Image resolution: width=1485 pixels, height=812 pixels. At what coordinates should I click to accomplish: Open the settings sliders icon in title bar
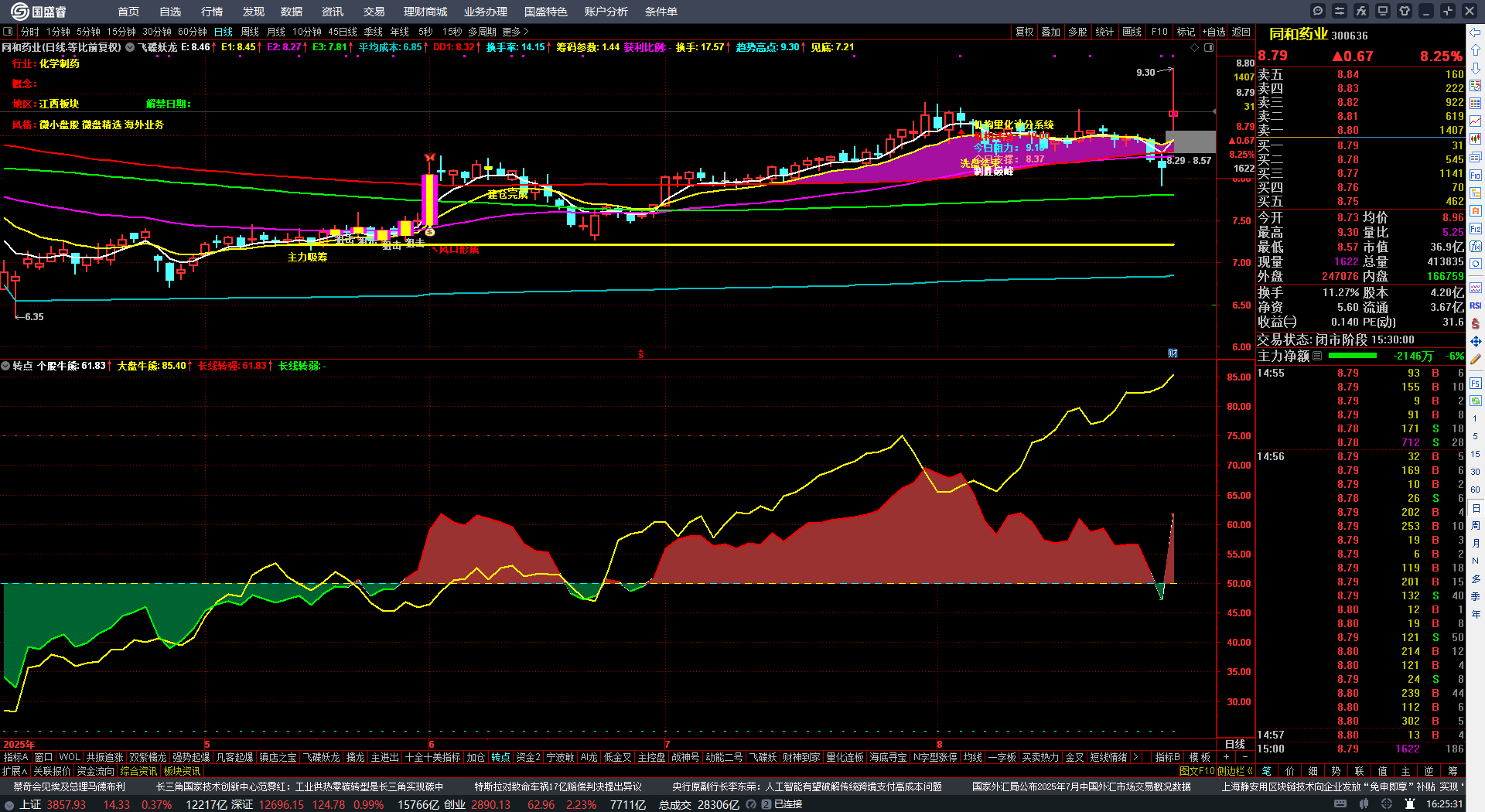tap(1340, 11)
